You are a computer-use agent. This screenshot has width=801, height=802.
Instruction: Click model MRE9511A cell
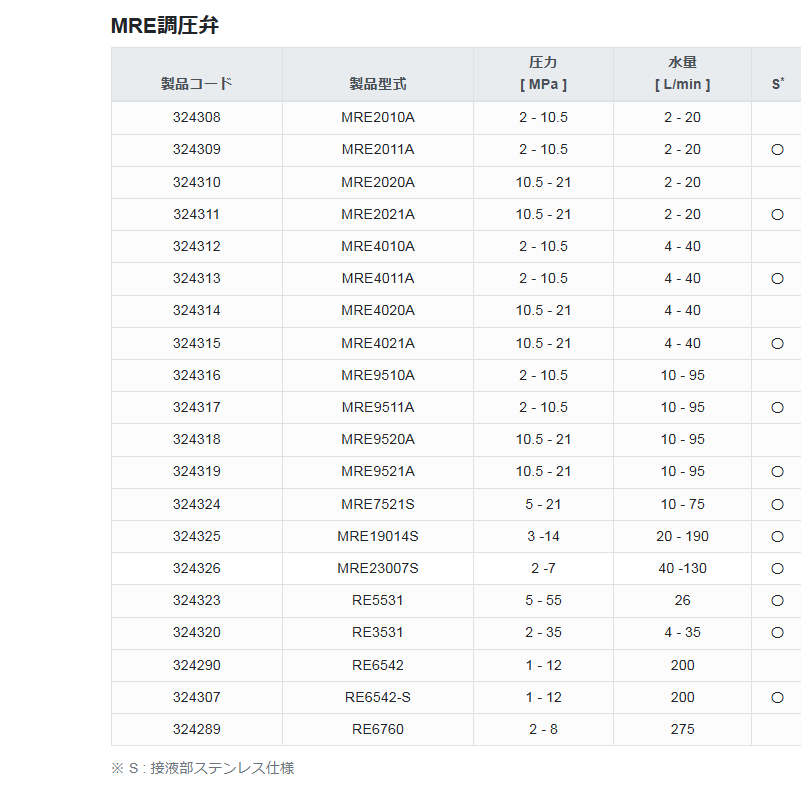378,408
